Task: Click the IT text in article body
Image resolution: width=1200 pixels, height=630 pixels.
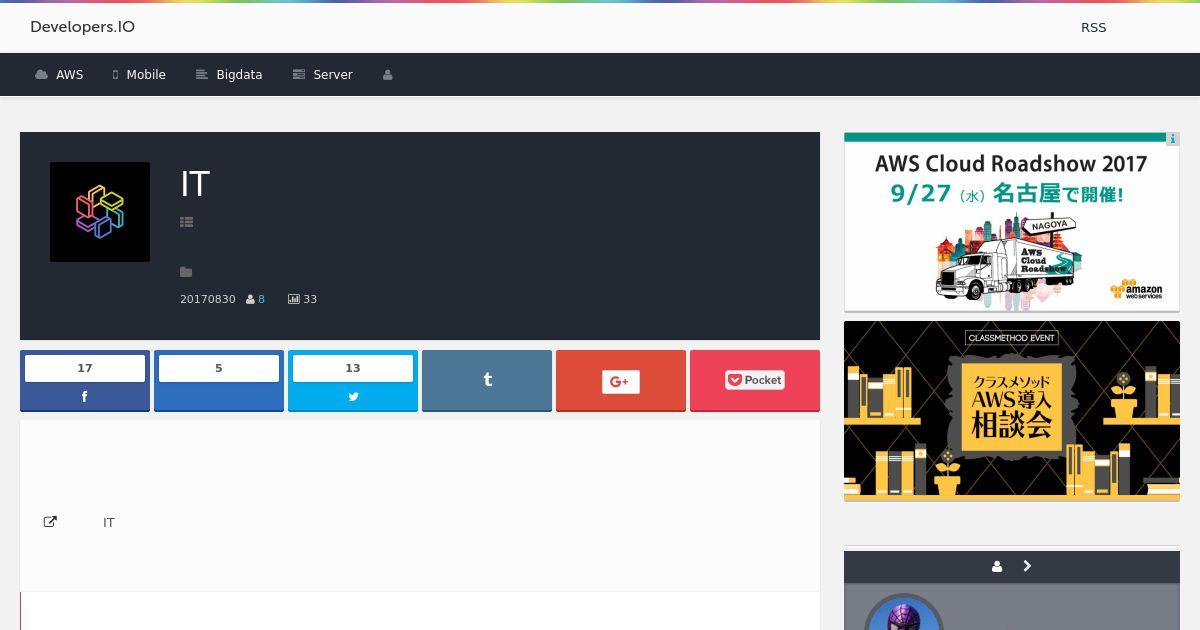Action: point(109,523)
